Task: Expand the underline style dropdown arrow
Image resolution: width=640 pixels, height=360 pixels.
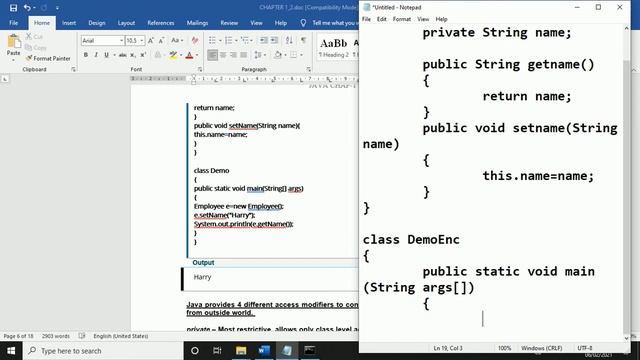Action: tap(114, 55)
